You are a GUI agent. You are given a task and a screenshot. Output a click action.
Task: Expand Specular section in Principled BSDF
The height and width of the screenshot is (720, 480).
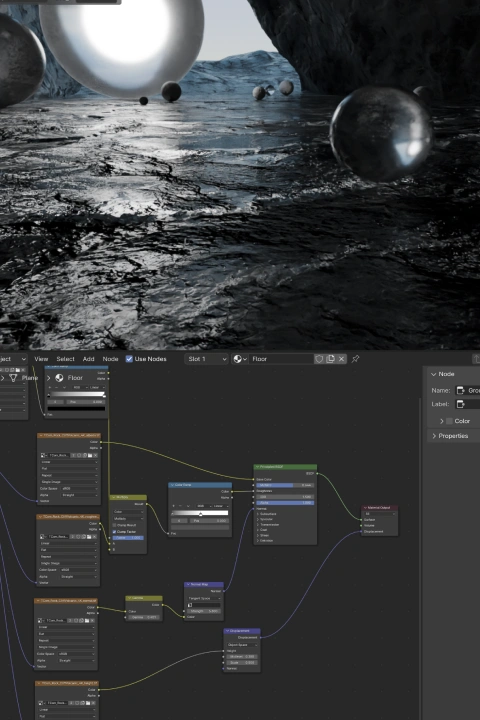point(258,519)
